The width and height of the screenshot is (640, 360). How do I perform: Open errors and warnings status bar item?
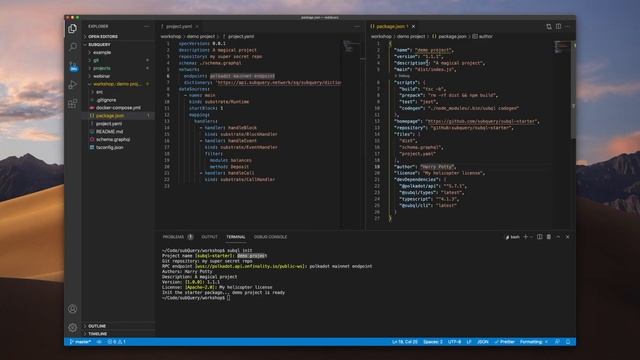coord(116,342)
